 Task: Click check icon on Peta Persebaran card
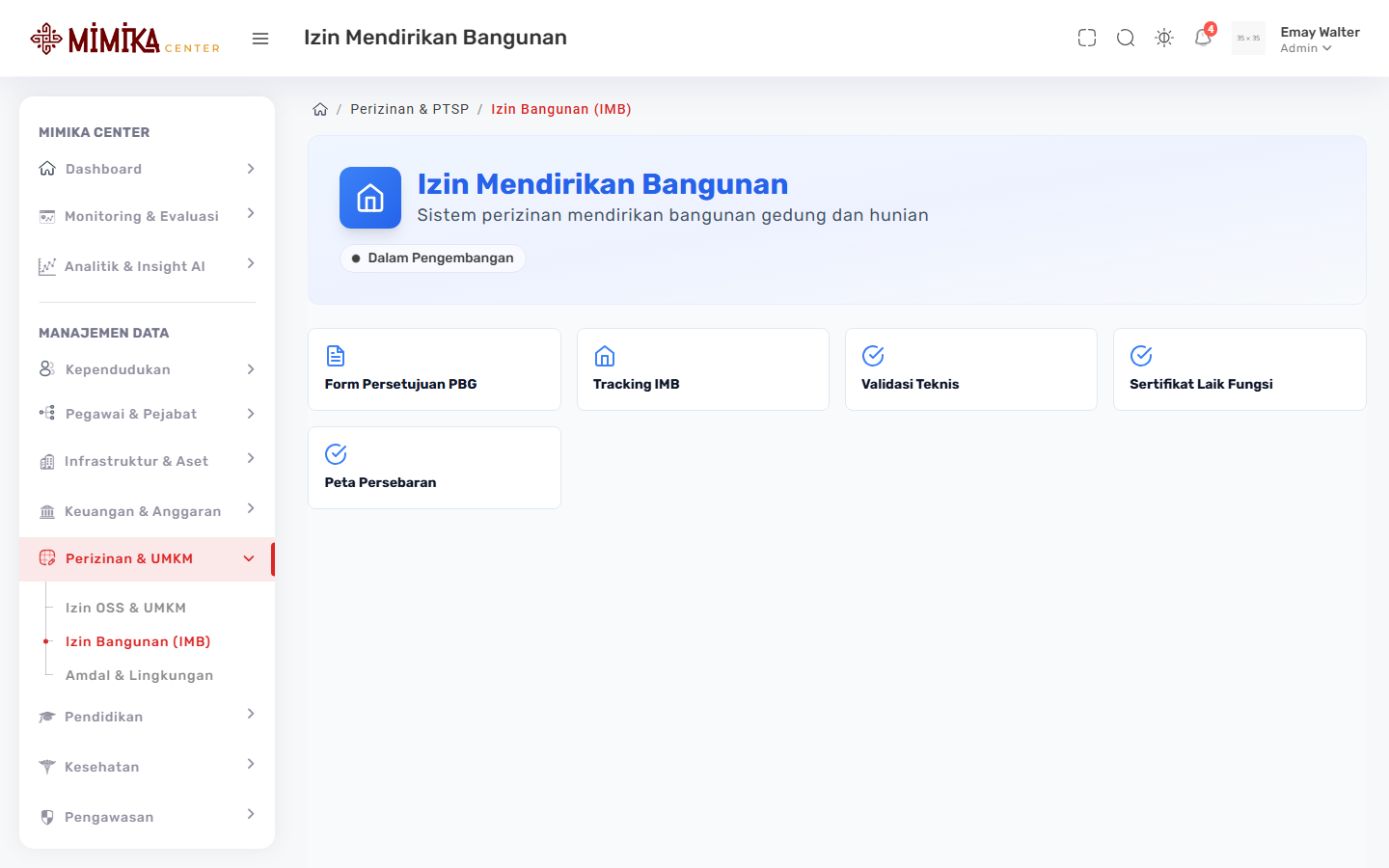336,454
